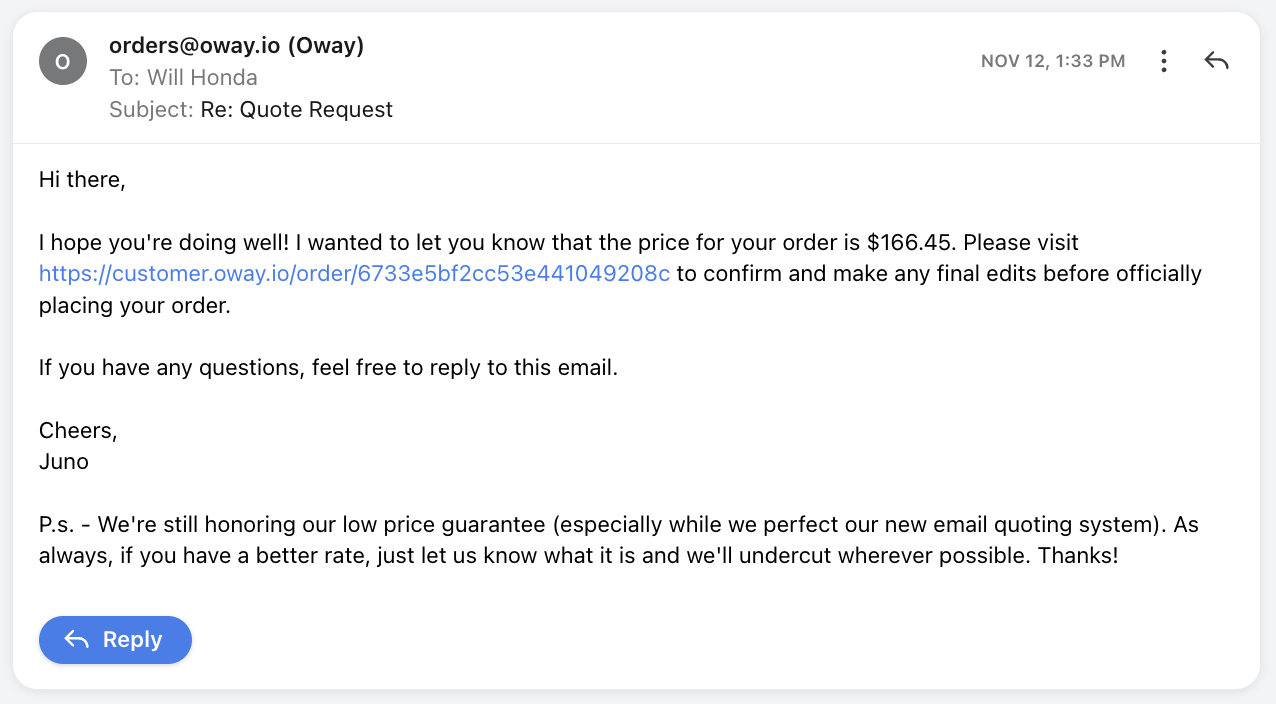Click the arrow icon inside Reply button

pyautogui.click(x=77, y=640)
